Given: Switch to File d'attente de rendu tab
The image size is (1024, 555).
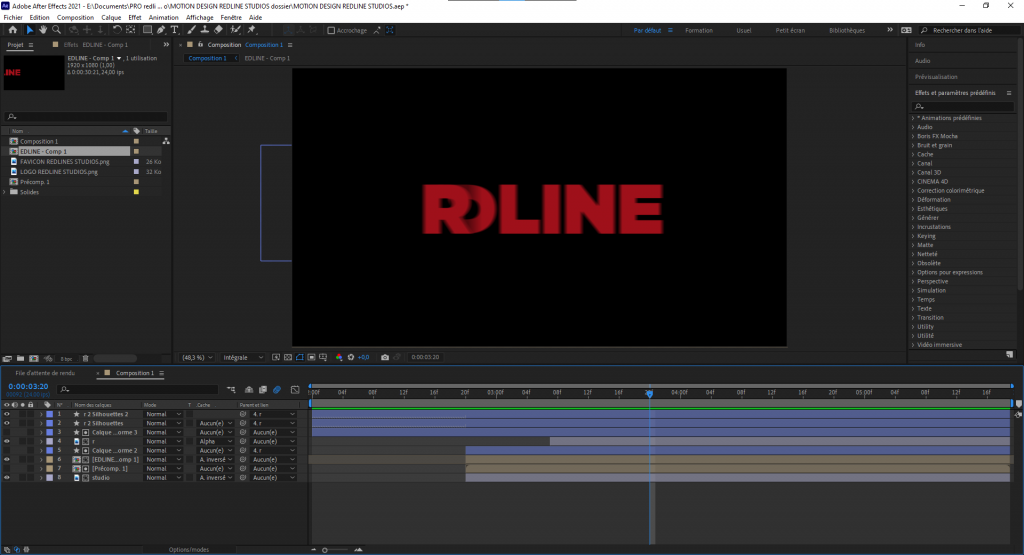Looking at the screenshot, I should click(45, 373).
